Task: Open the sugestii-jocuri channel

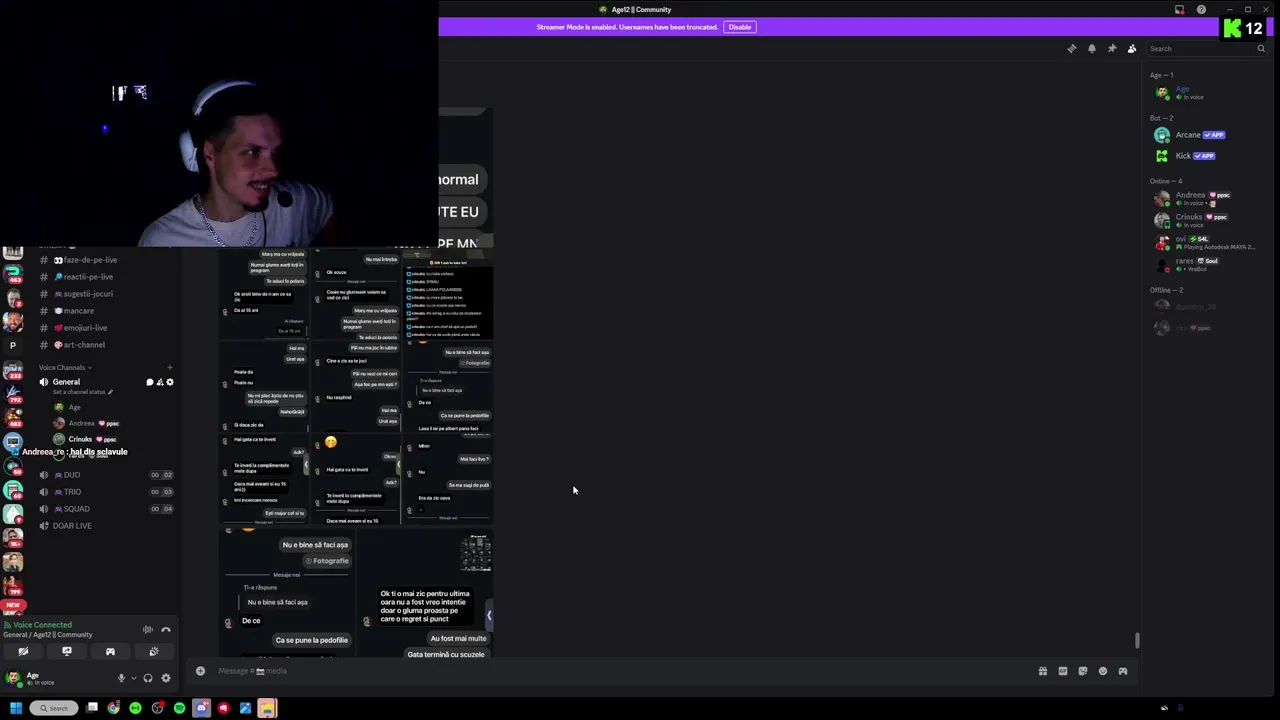Action: tap(105, 294)
